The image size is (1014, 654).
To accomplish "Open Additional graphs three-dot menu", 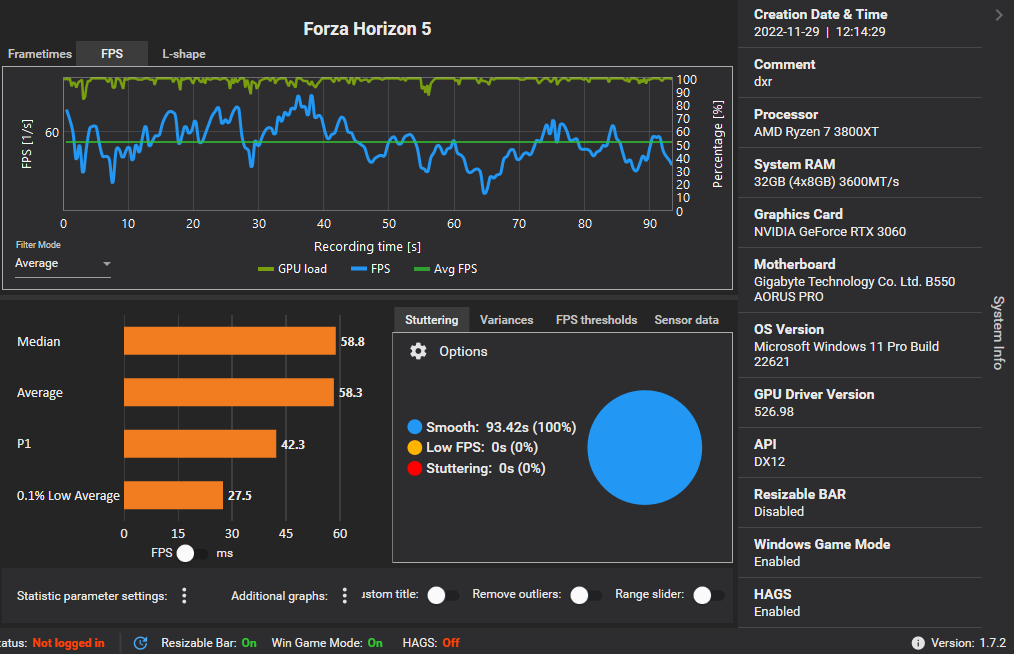I will pyautogui.click(x=345, y=596).
